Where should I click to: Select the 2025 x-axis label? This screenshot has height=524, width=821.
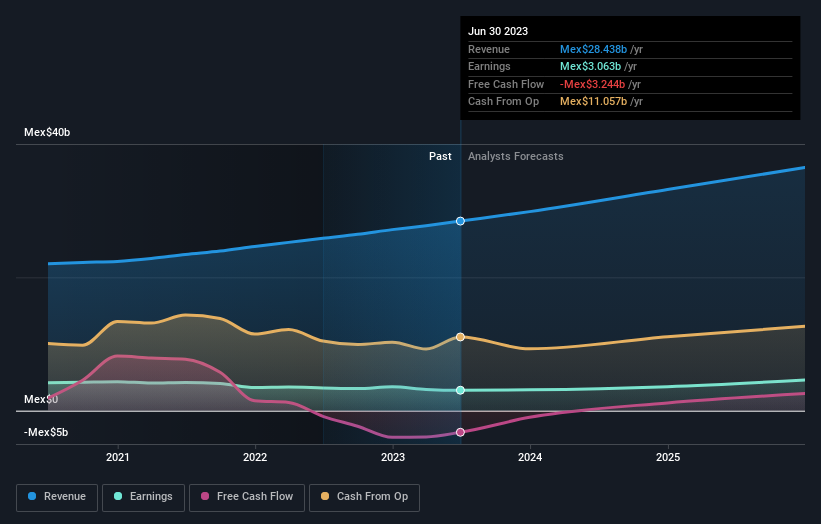[668, 457]
